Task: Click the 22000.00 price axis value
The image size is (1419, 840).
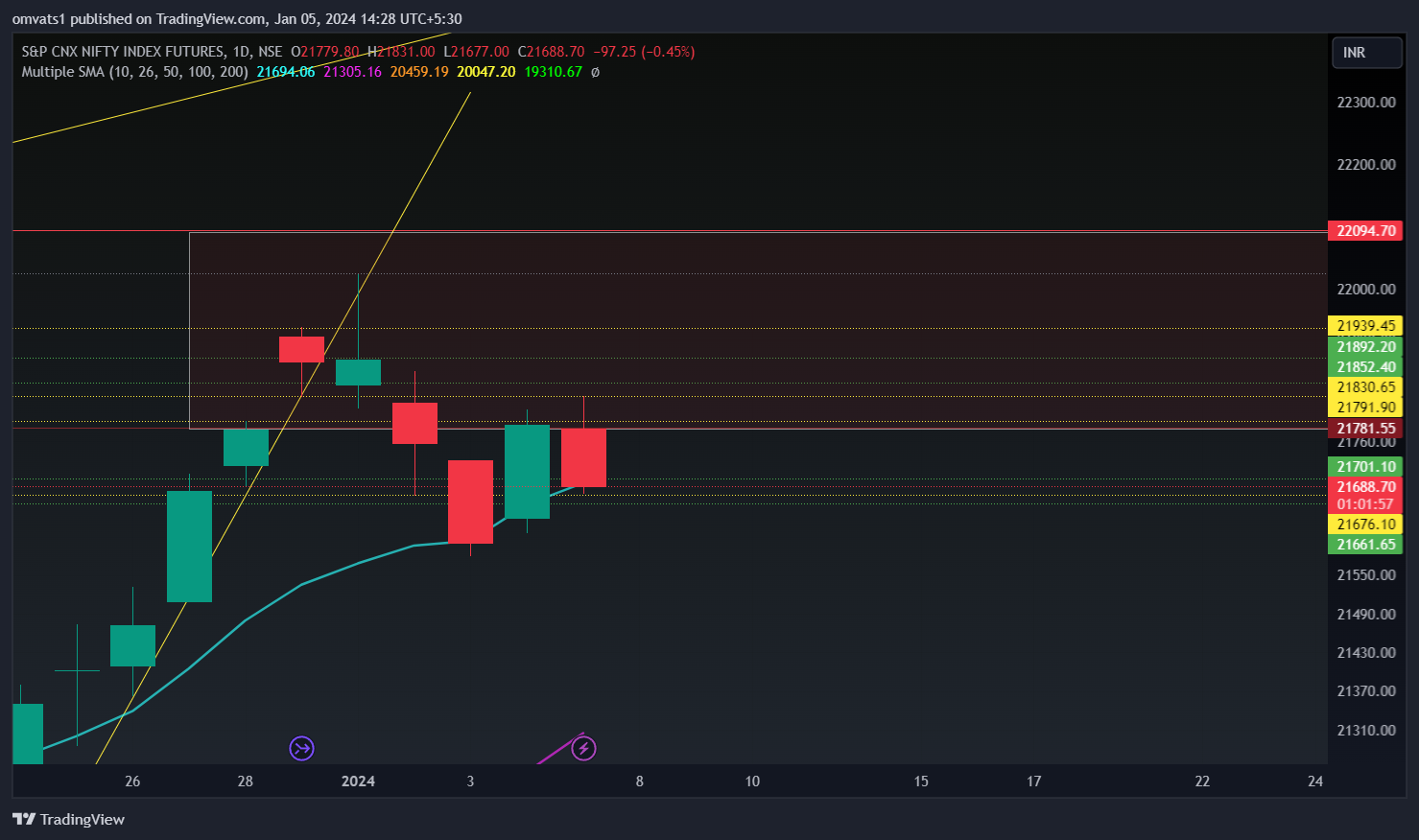Action: (x=1366, y=290)
